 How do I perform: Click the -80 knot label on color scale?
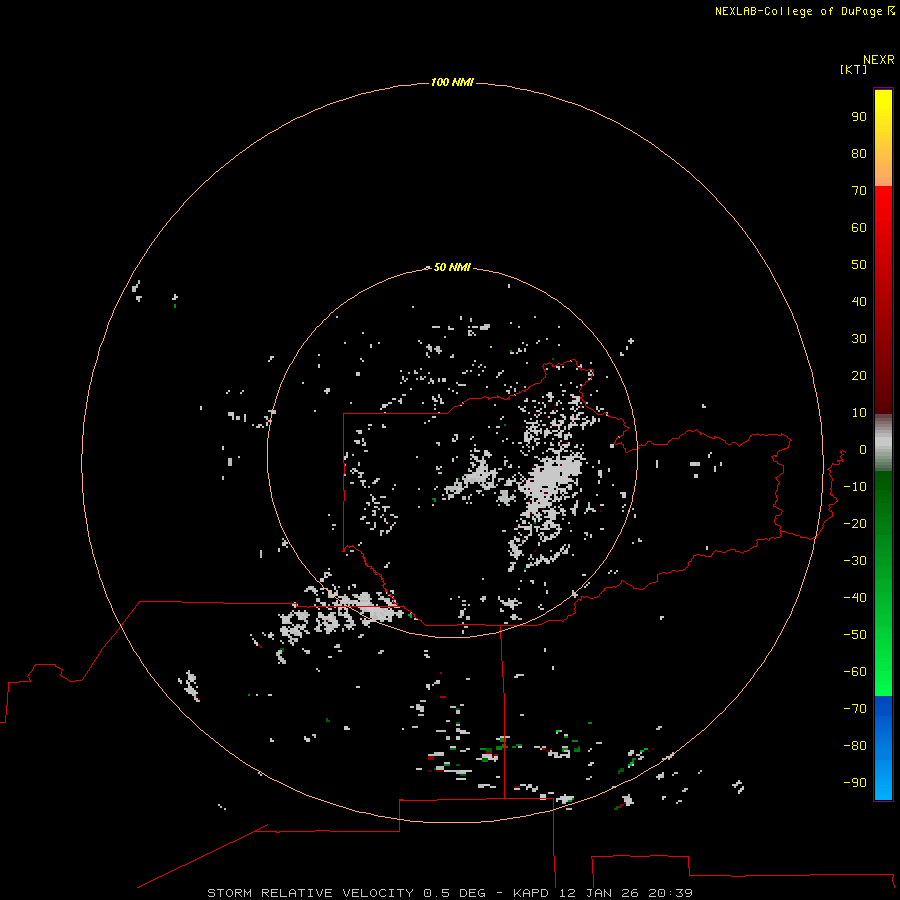[855, 746]
